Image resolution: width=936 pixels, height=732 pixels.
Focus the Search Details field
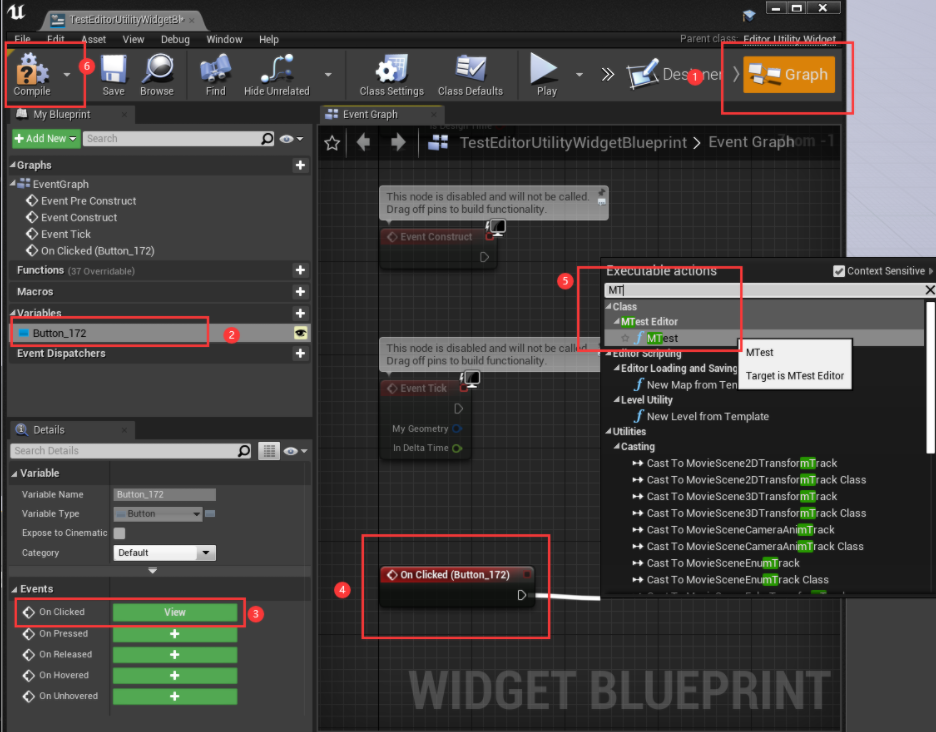coord(125,451)
